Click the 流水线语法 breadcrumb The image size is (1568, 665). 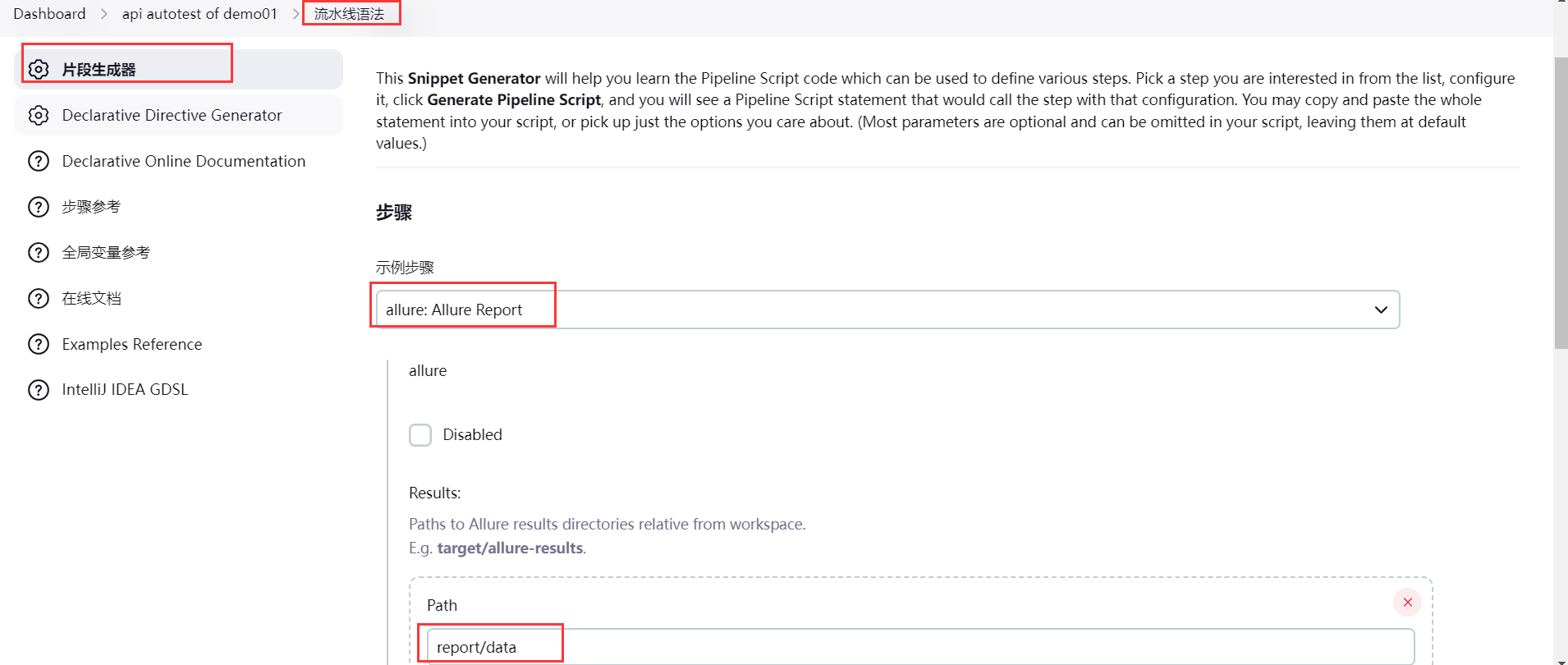(x=349, y=14)
